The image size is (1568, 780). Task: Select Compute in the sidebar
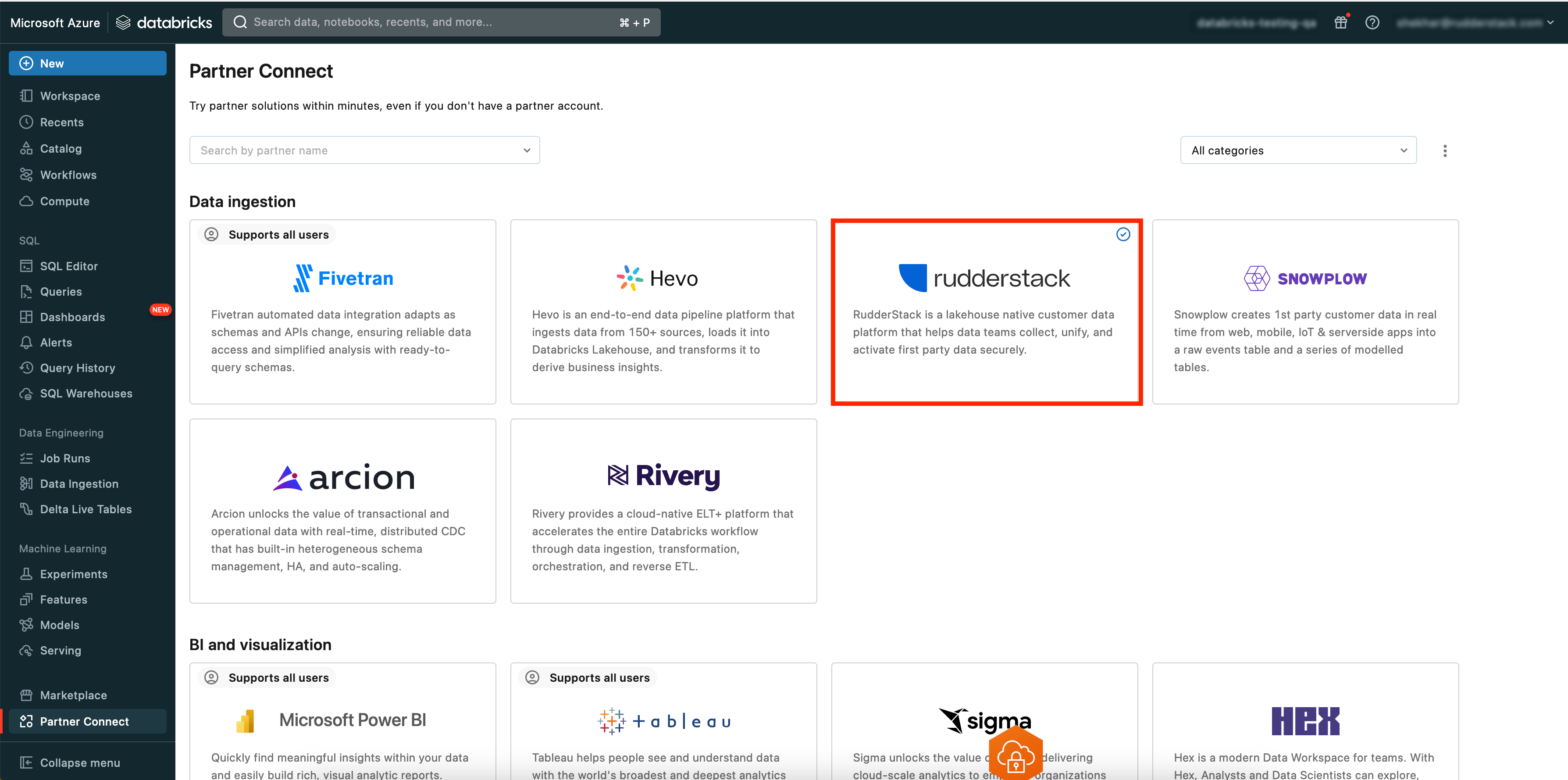pos(64,201)
